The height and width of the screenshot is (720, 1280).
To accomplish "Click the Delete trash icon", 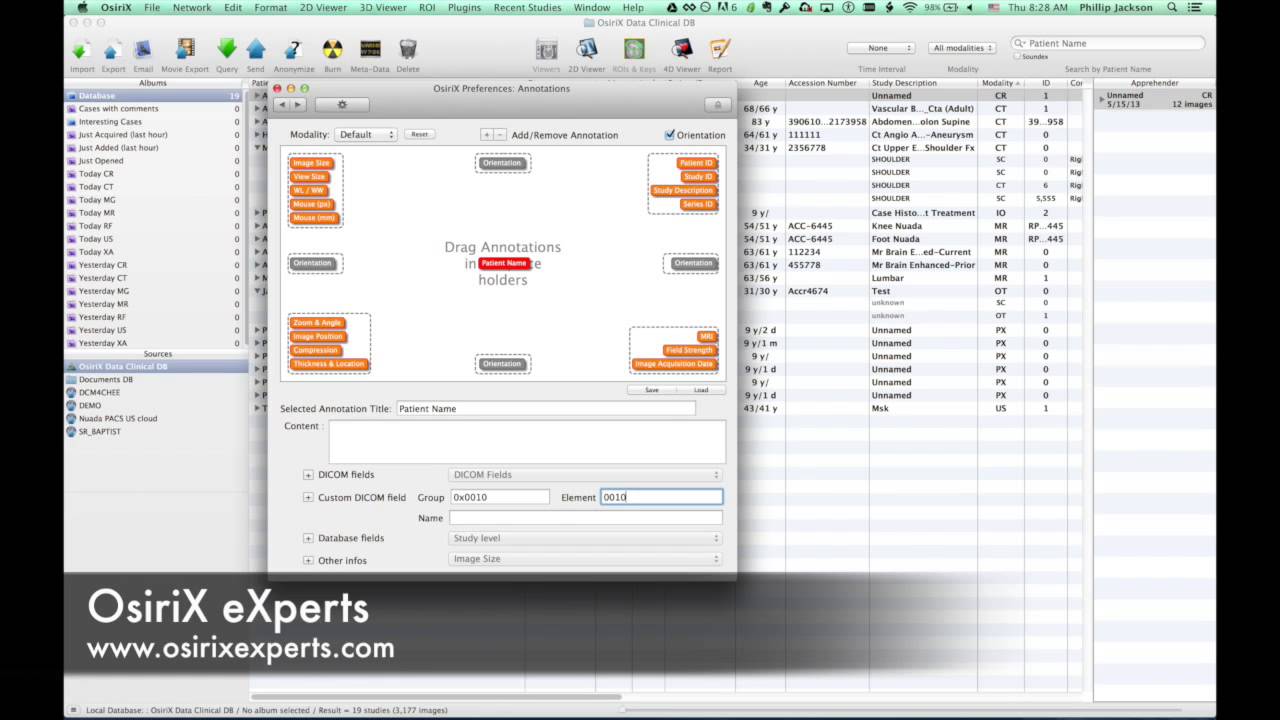I will click(x=408, y=50).
